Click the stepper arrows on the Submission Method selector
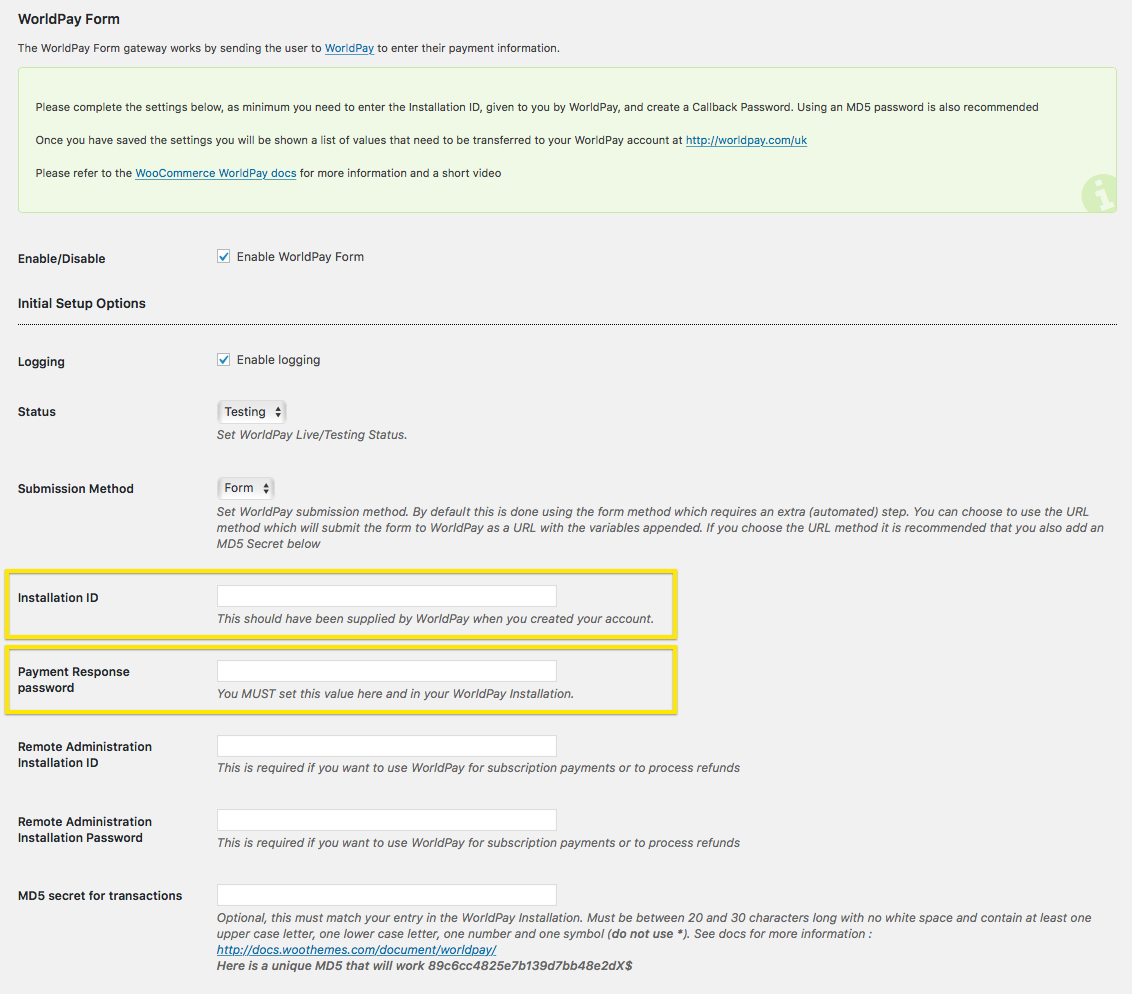This screenshot has width=1132, height=994. point(265,487)
